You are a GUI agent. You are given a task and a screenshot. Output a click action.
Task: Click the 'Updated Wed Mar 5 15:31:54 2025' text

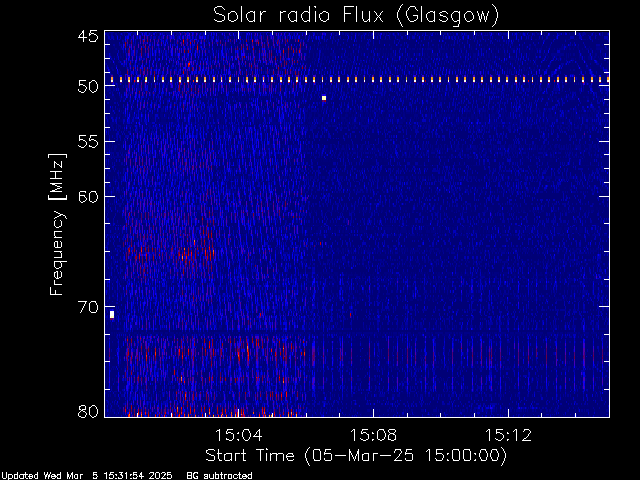pos(87,476)
